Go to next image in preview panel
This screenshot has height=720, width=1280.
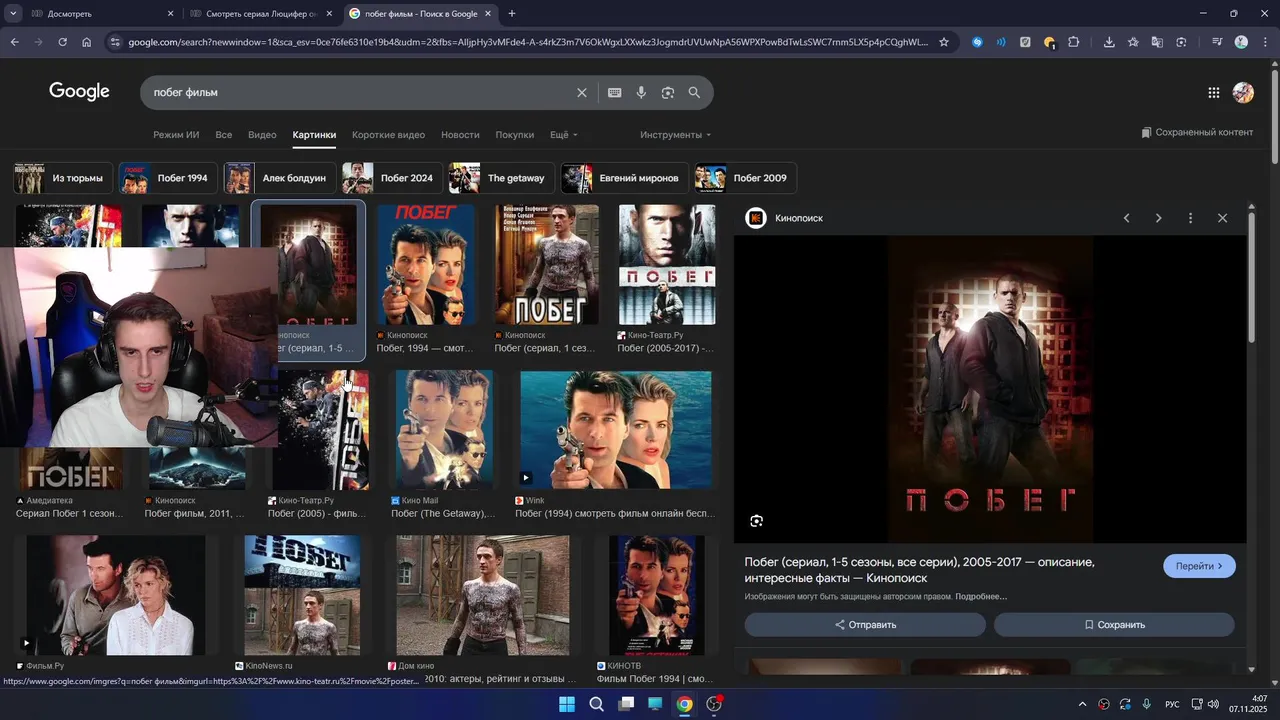tap(1158, 218)
